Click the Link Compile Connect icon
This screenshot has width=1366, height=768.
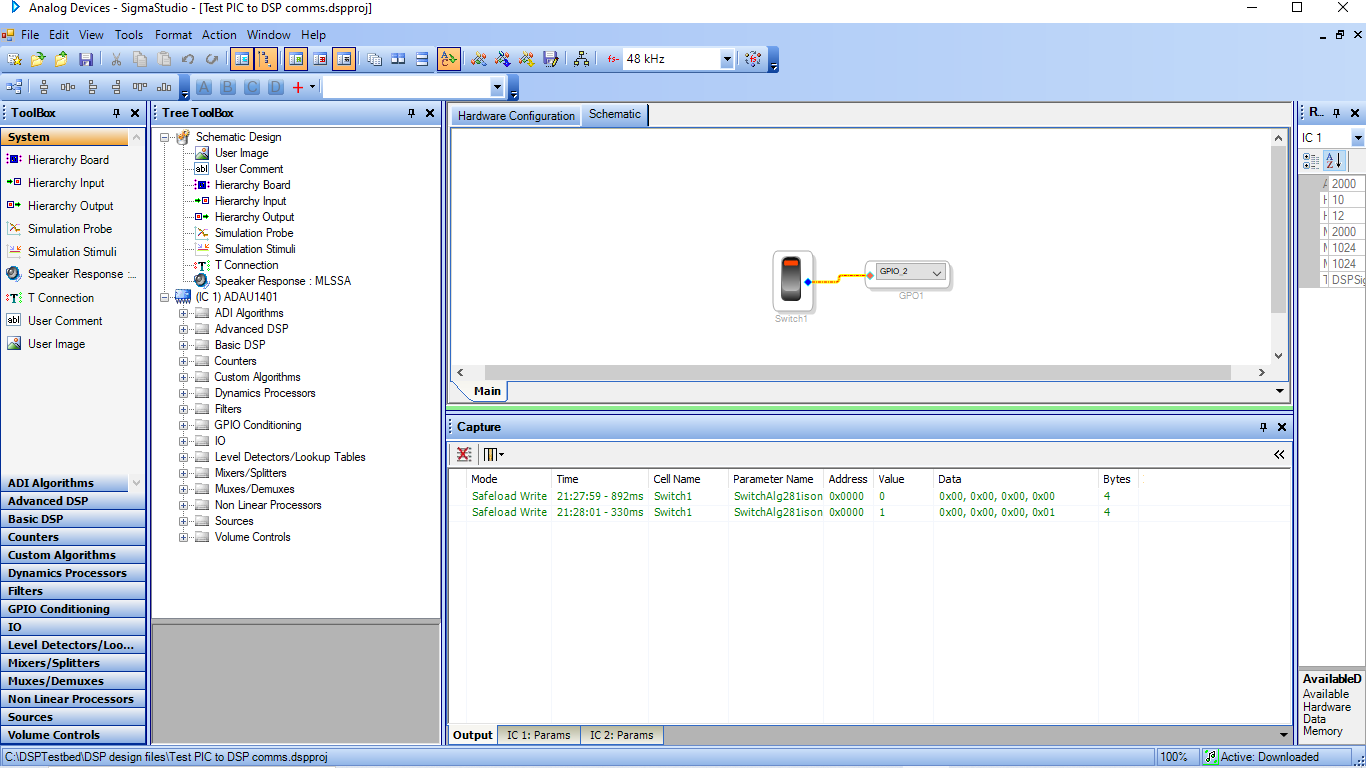503,59
